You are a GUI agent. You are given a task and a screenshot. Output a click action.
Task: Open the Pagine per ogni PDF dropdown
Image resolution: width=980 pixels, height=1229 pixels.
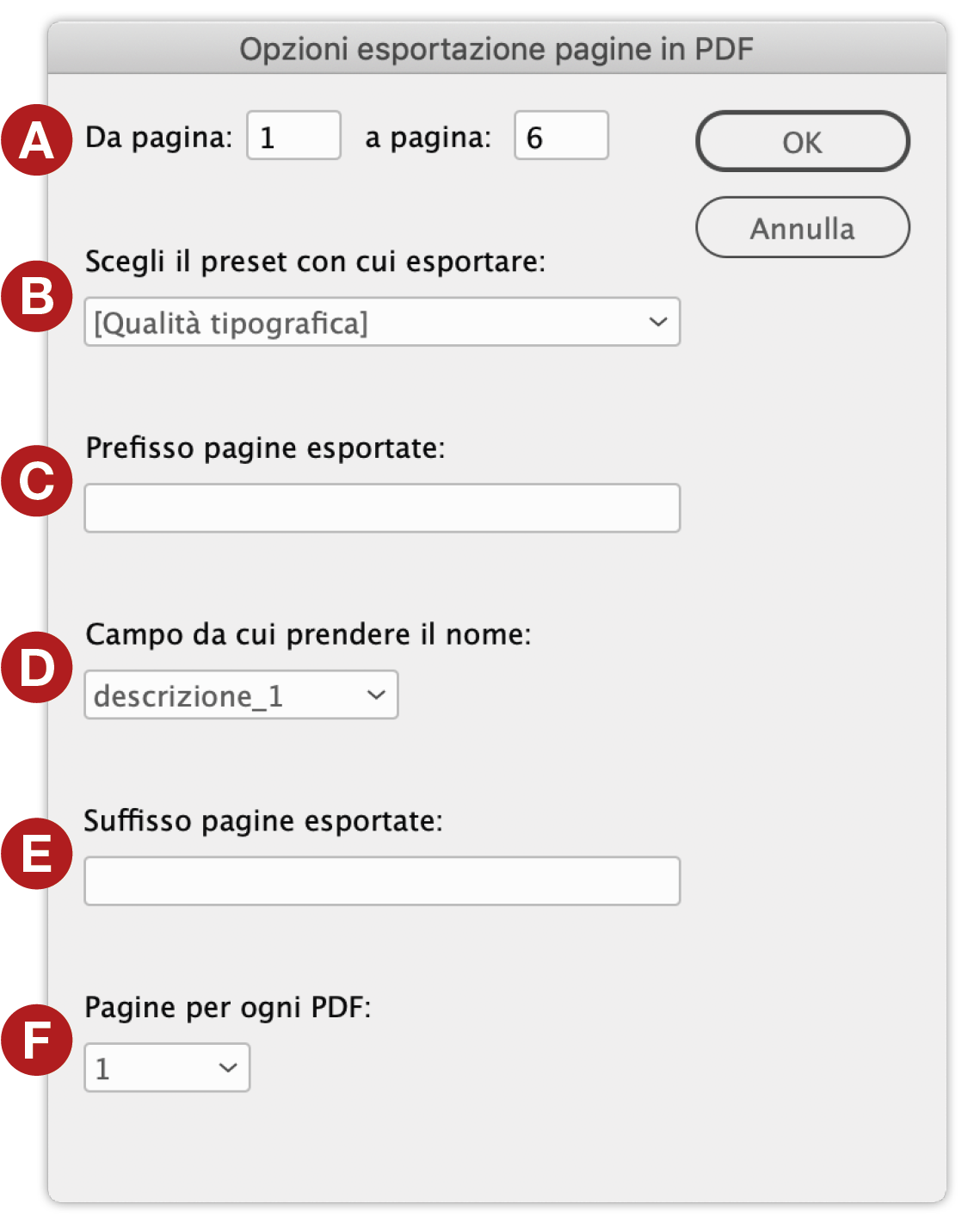pyautogui.click(x=166, y=1067)
